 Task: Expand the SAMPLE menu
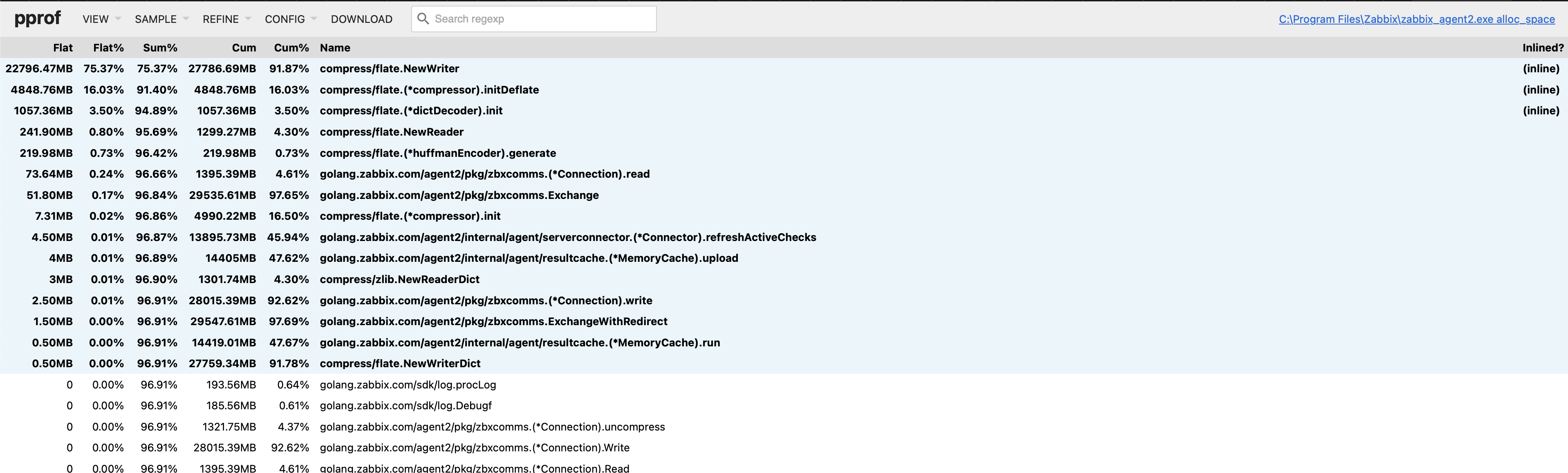click(x=162, y=19)
